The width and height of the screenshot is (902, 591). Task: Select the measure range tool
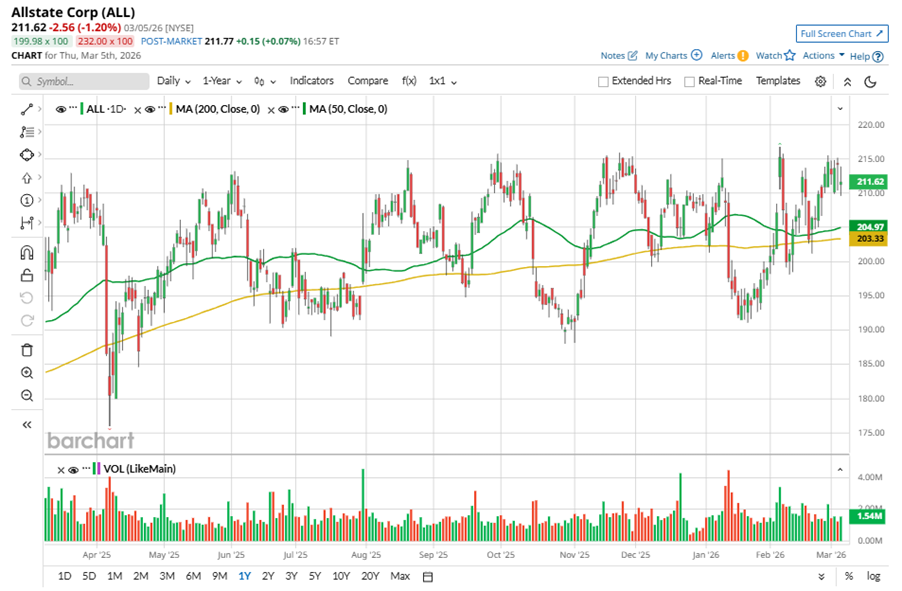point(26,223)
